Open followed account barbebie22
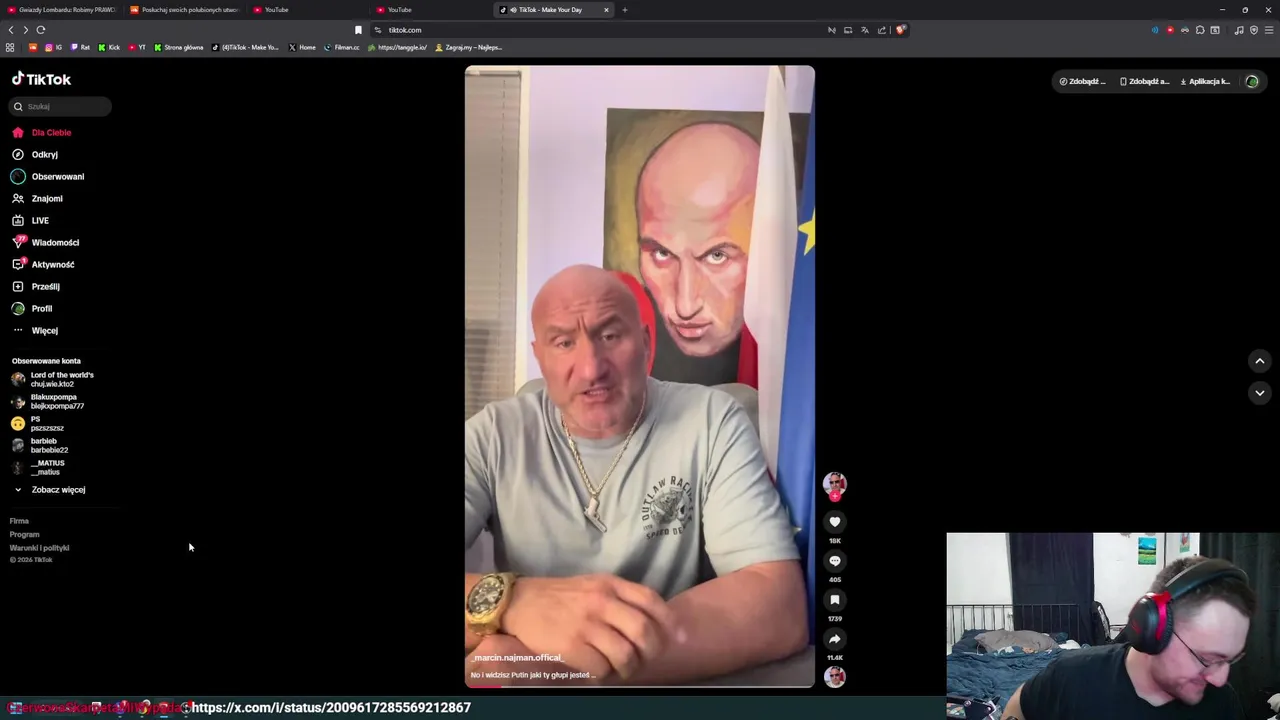 coord(40,445)
